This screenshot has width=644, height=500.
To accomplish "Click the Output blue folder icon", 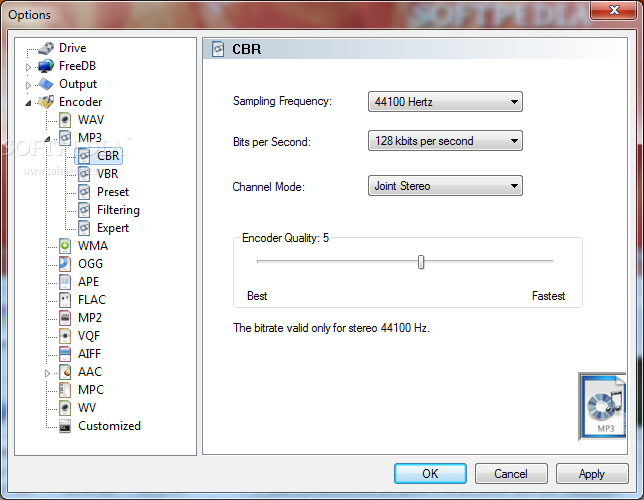I will (46, 84).
